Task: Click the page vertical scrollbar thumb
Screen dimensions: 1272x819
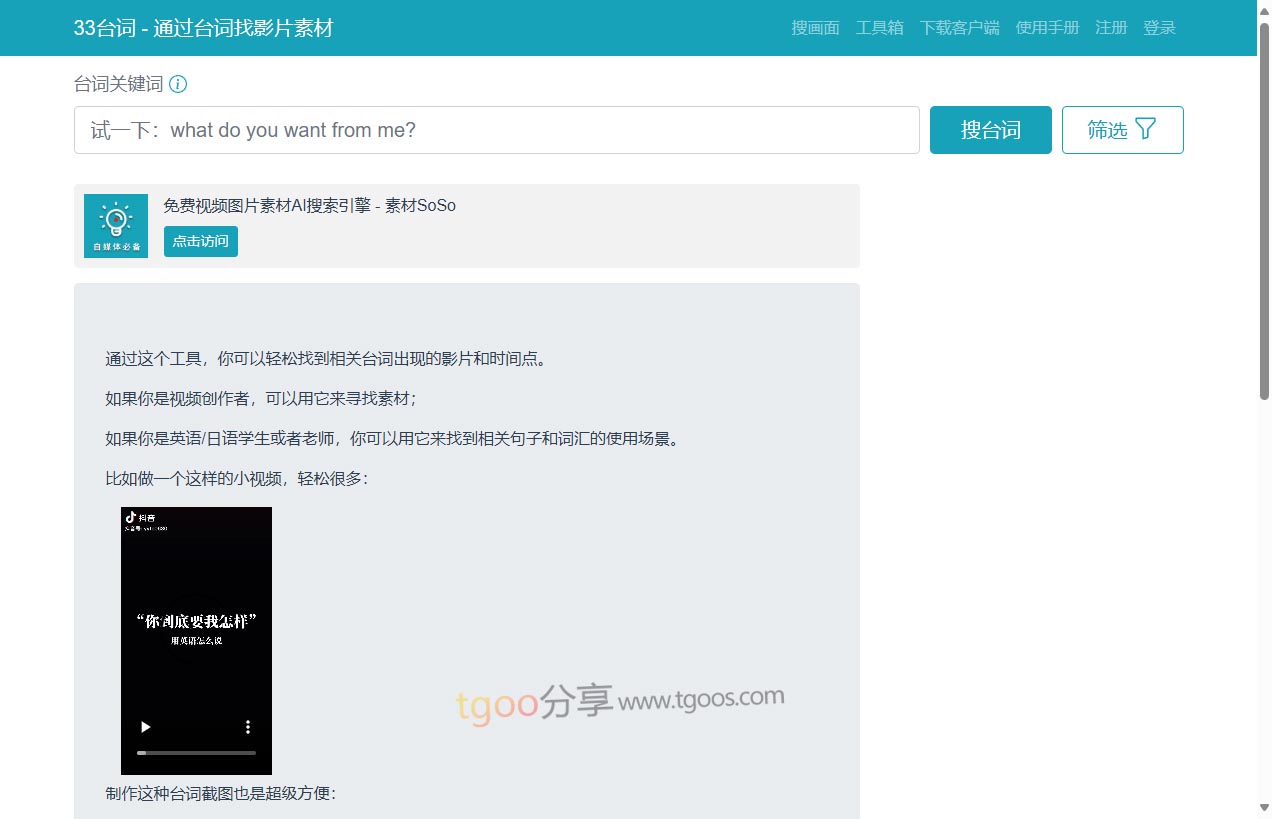Action: tap(1264, 210)
